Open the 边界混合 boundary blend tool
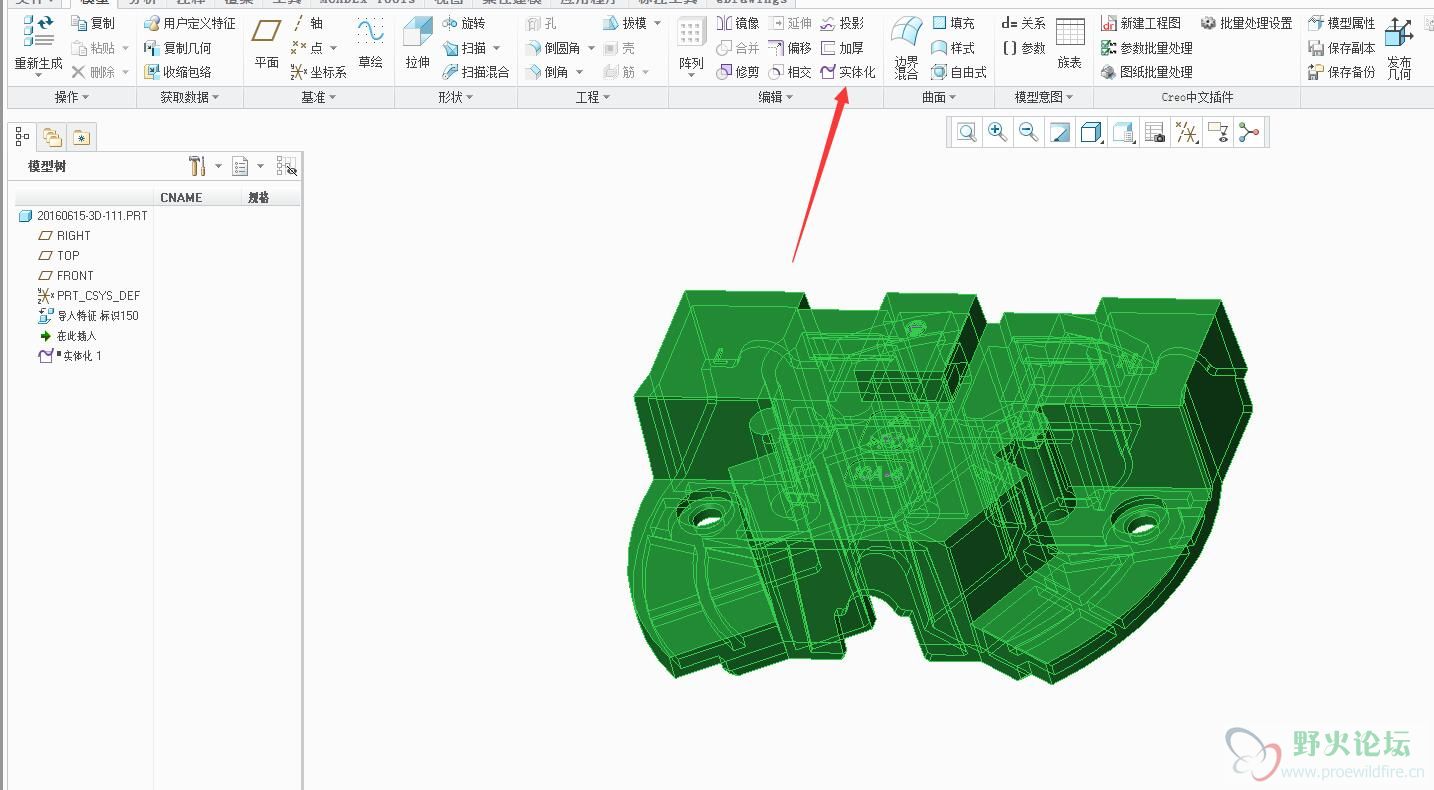The height and width of the screenshot is (790, 1434). click(906, 47)
